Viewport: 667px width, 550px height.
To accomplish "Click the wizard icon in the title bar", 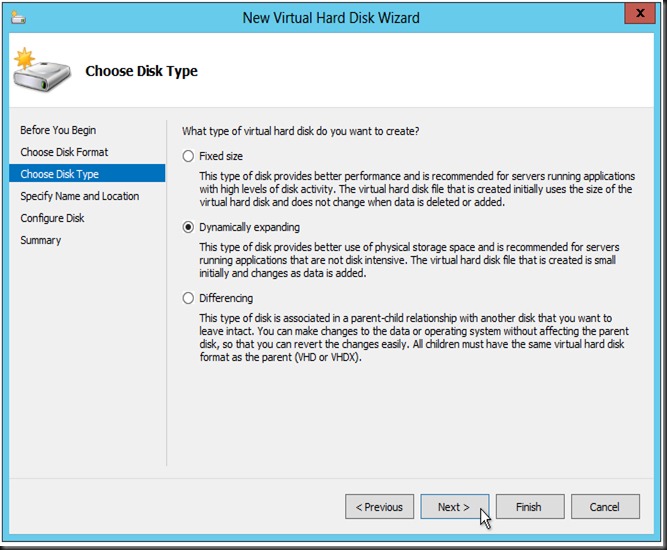I will point(19,17).
